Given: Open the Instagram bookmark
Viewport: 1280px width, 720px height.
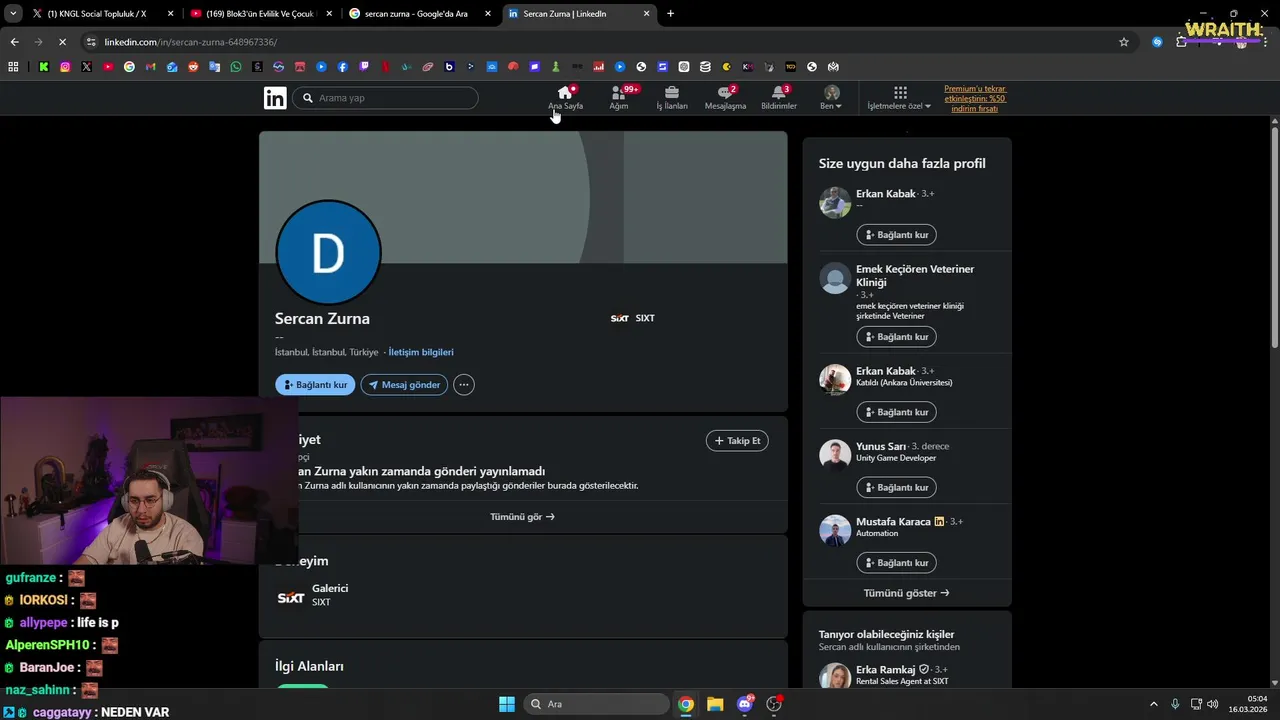Looking at the screenshot, I should click(x=65, y=67).
